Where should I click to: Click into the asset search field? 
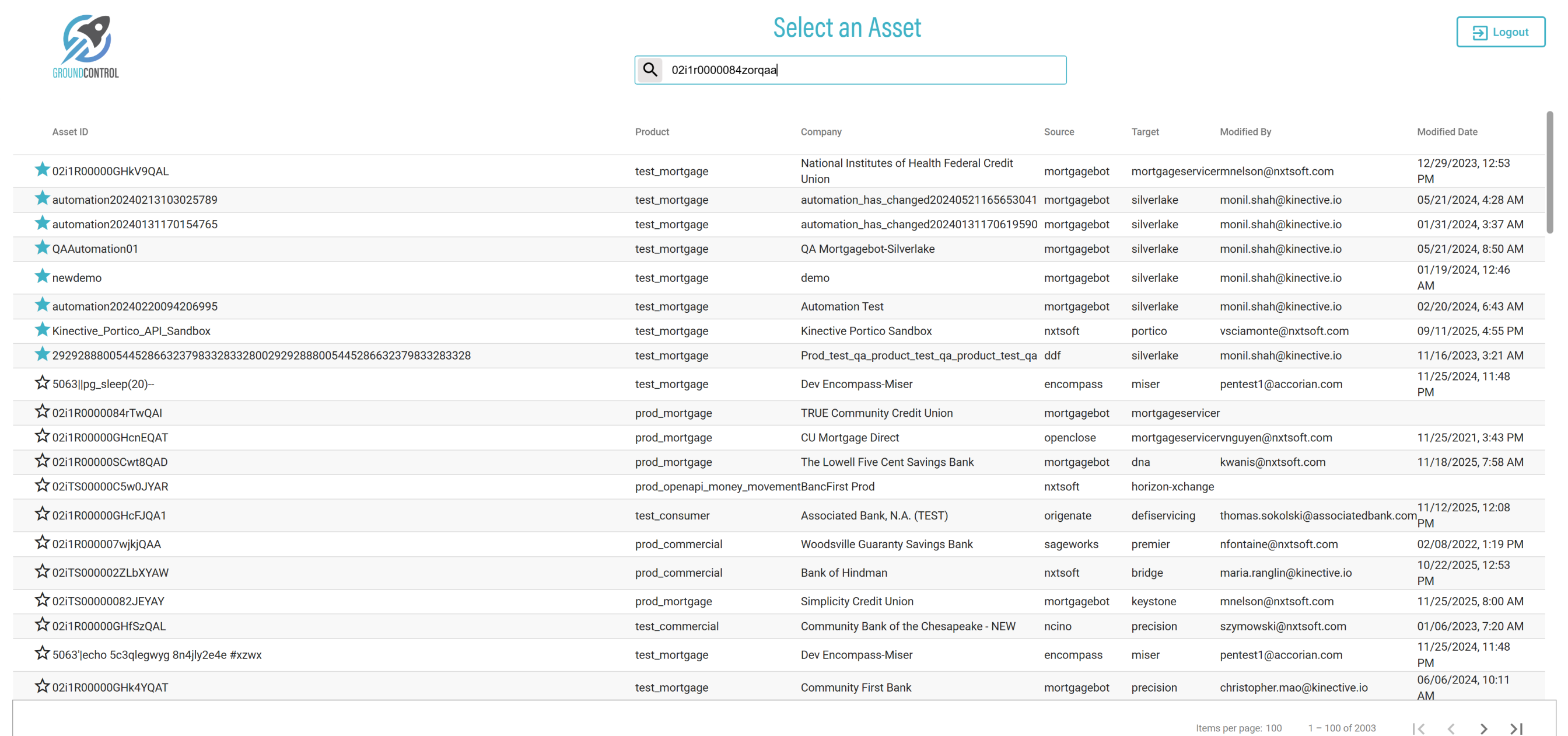(x=864, y=70)
